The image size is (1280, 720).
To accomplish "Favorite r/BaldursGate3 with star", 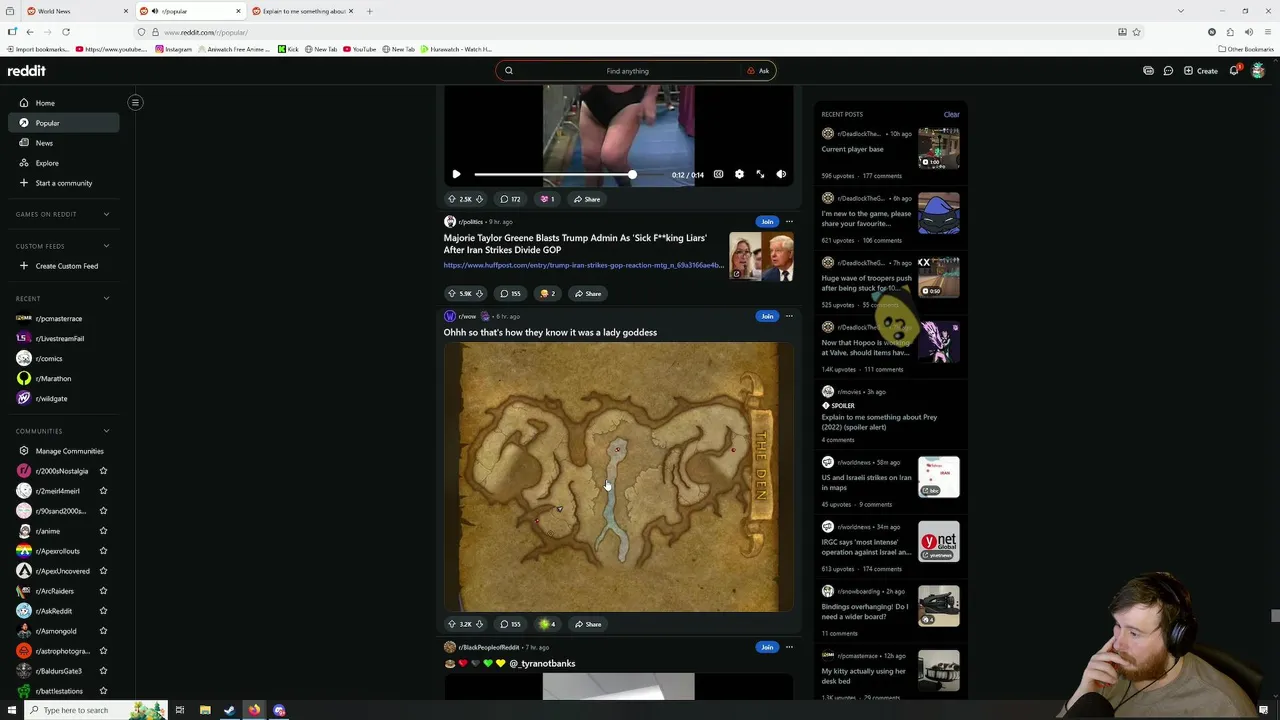I will [x=103, y=671].
